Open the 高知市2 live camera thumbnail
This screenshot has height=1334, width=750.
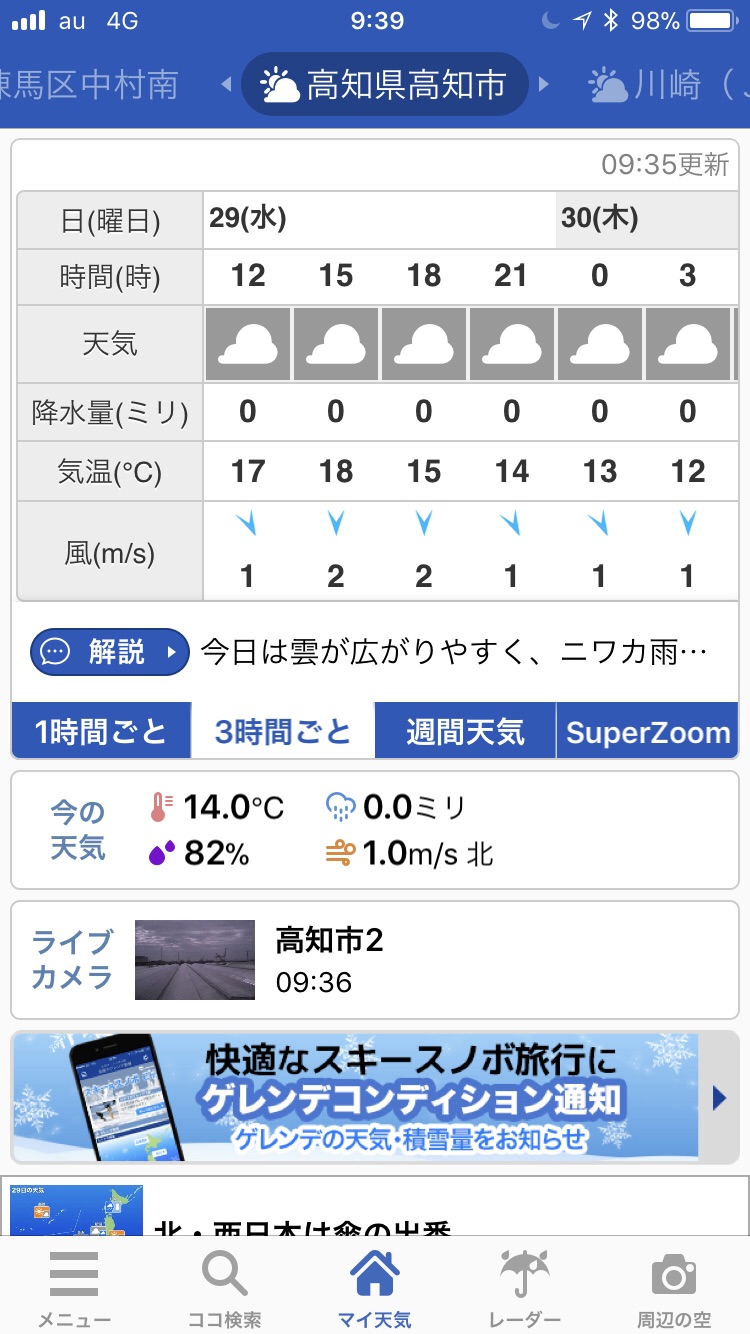click(195, 960)
